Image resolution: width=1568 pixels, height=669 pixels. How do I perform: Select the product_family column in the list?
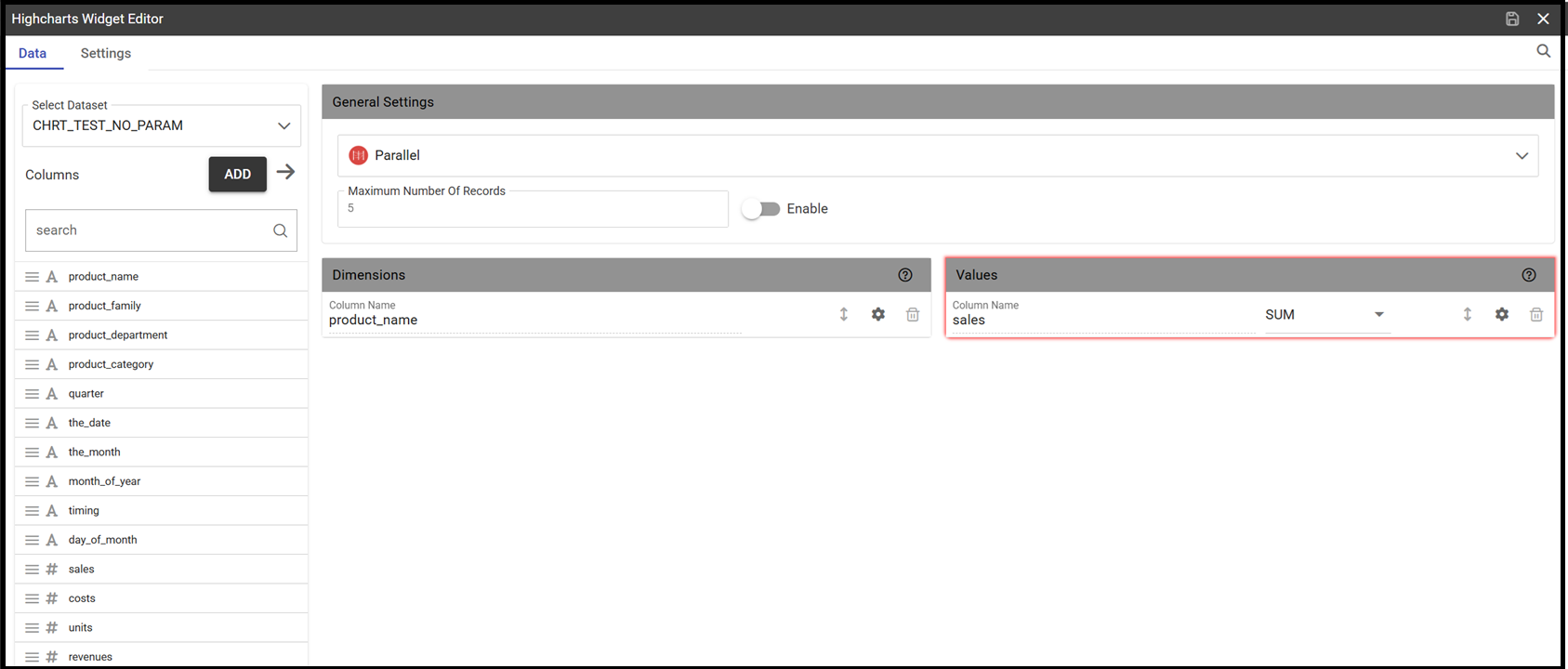[x=162, y=306]
